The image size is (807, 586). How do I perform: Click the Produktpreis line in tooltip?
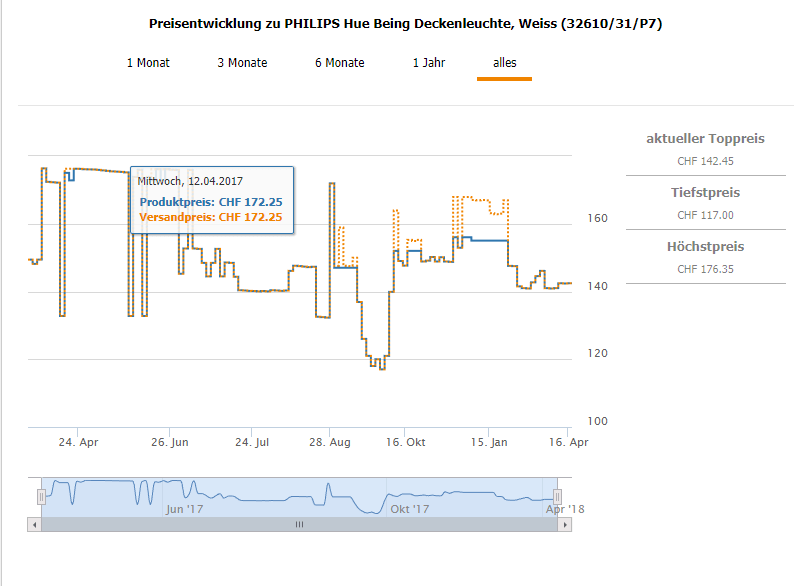point(210,202)
